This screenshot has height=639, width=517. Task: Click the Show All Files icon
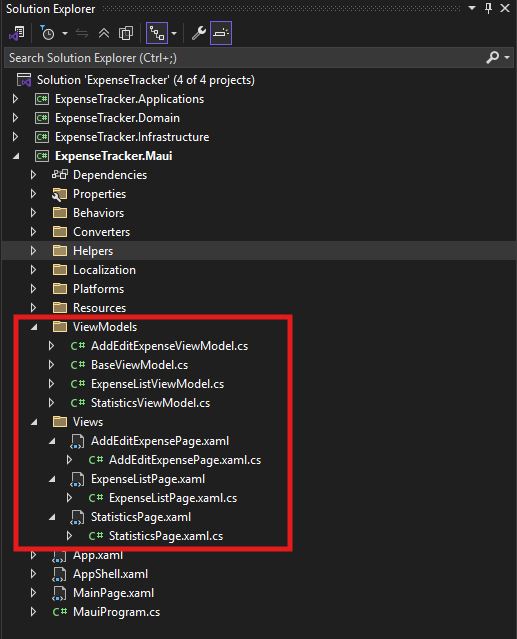[x=125, y=33]
